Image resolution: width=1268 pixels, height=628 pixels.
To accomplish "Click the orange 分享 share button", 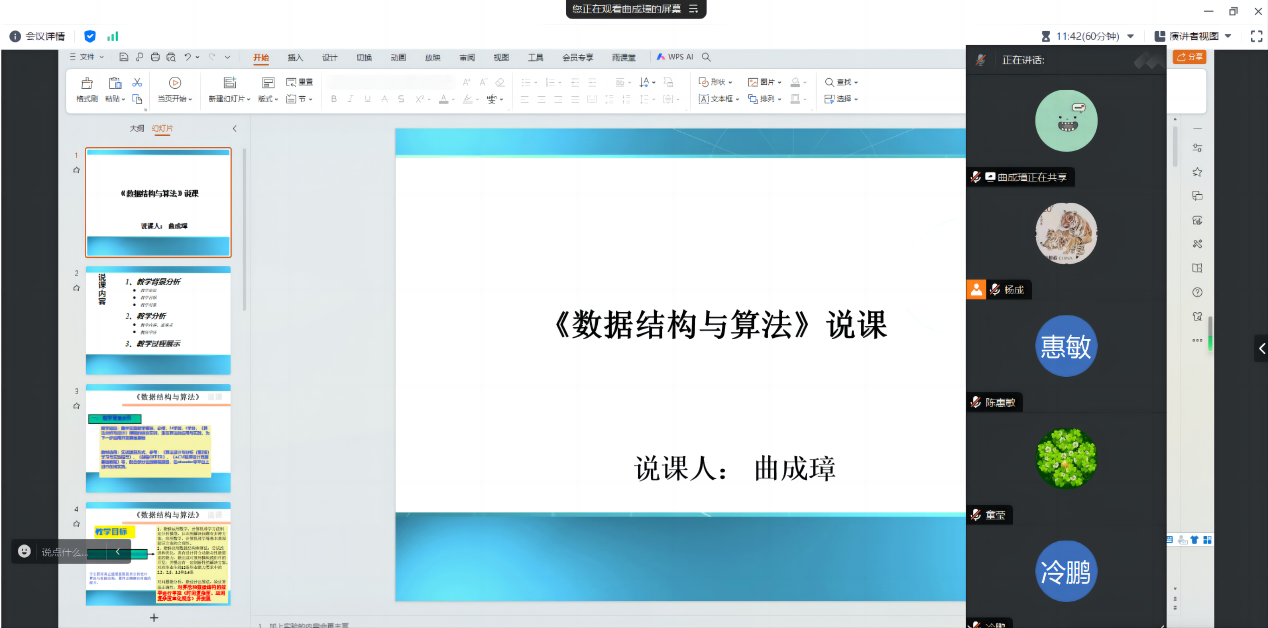I will 1189,57.
